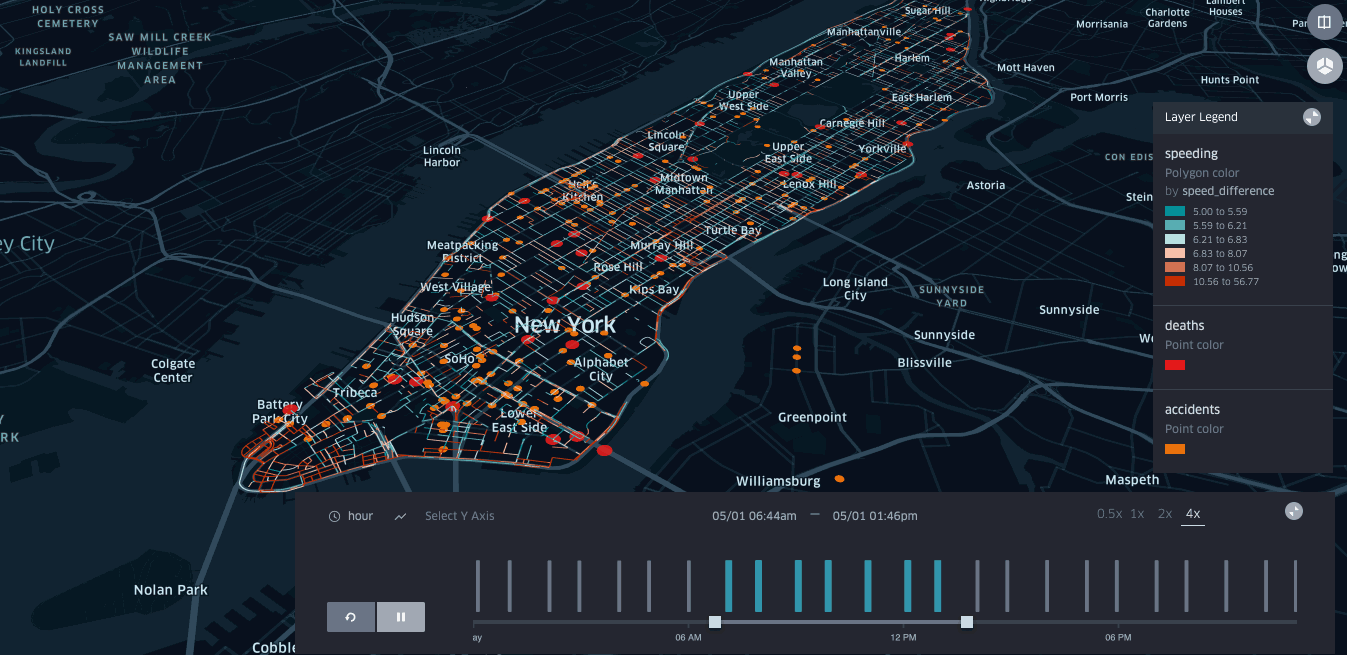
Task: Click the right time range slider handle
Action: (x=967, y=622)
